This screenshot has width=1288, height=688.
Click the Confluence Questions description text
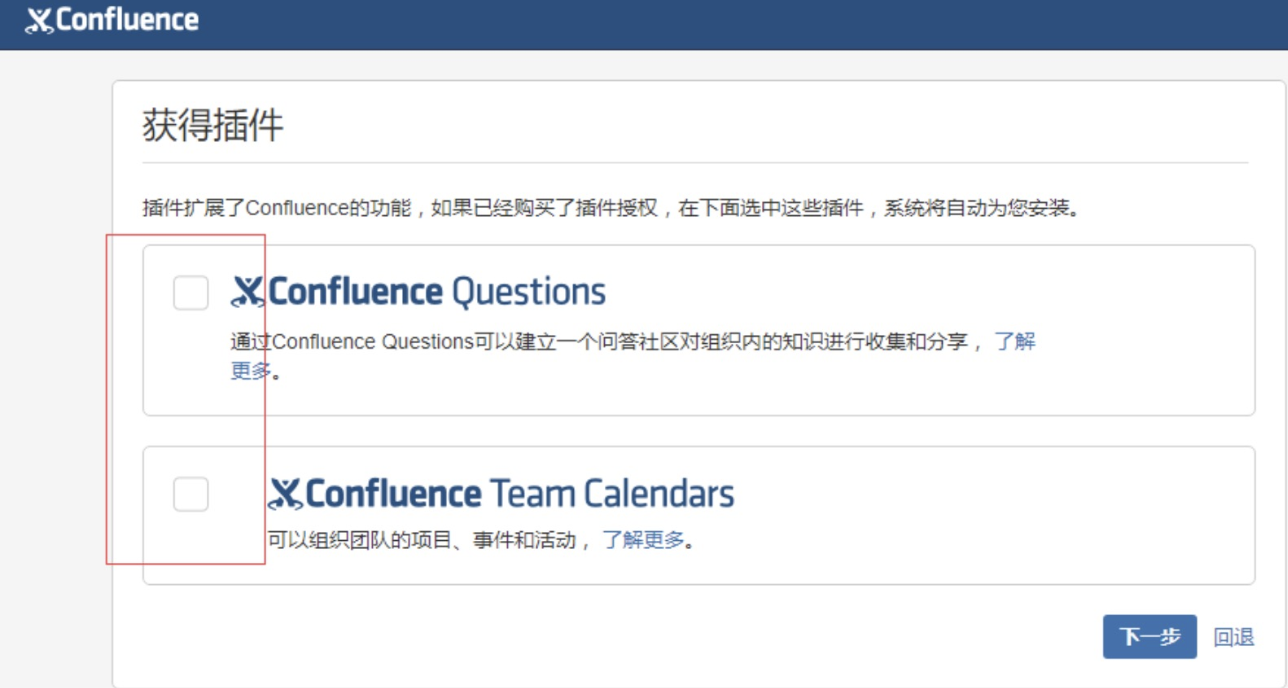click(x=600, y=342)
